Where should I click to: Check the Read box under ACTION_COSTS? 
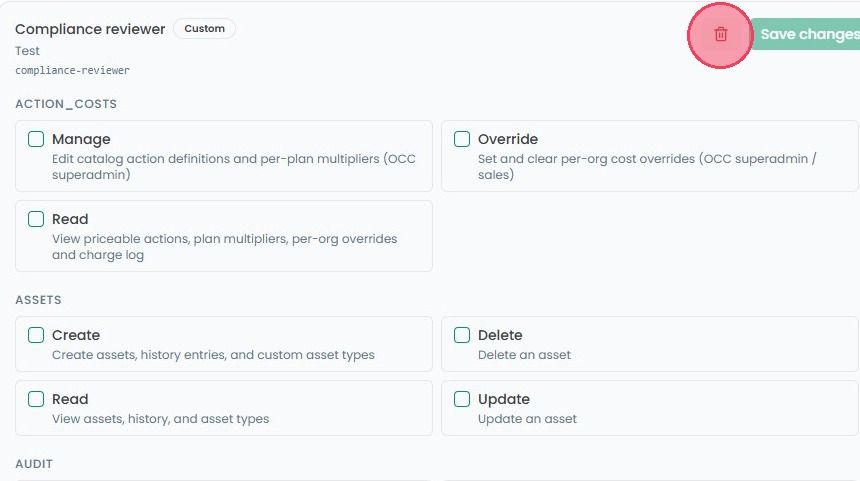click(36, 219)
